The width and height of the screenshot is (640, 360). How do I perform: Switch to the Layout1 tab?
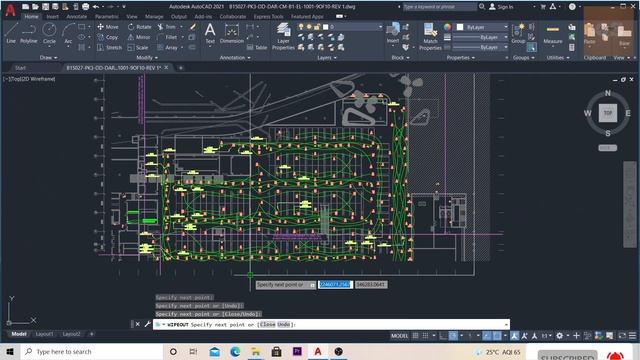pos(44,334)
